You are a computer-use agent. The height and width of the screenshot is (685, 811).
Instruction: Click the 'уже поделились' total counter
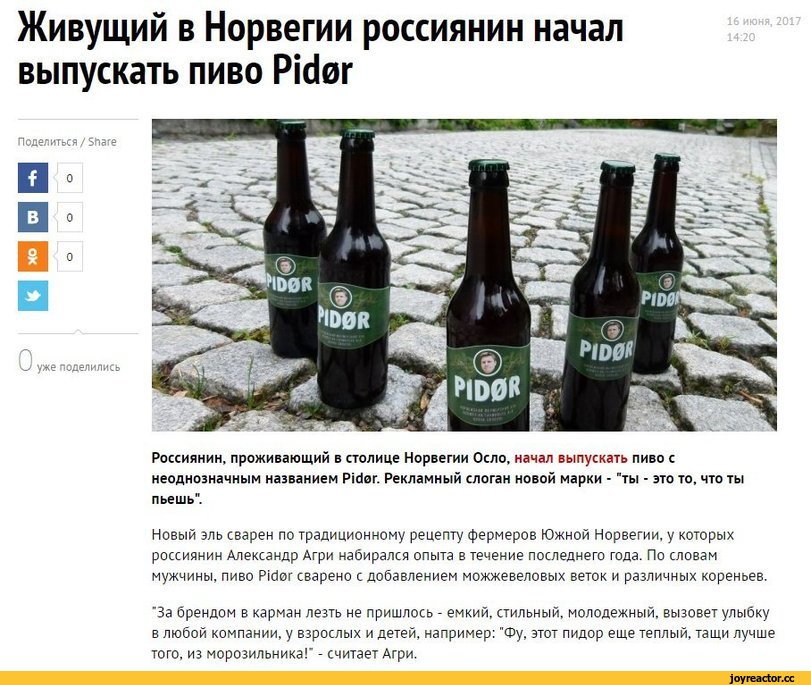point(69,361)
